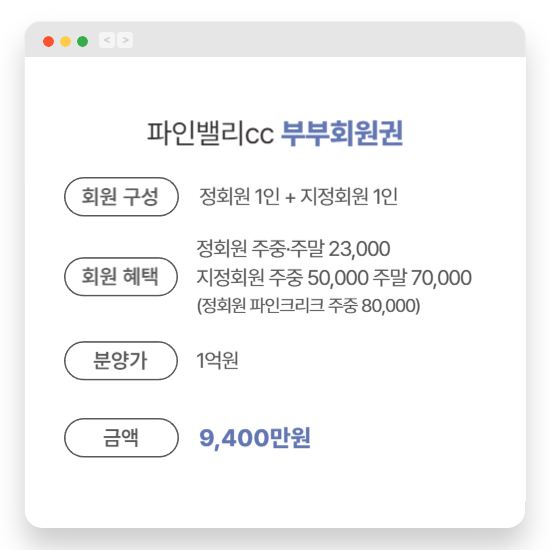Click the 정회원 주중·주말 23,000 line
Viewport: 550px width, 550px height.
click(293, 249)
